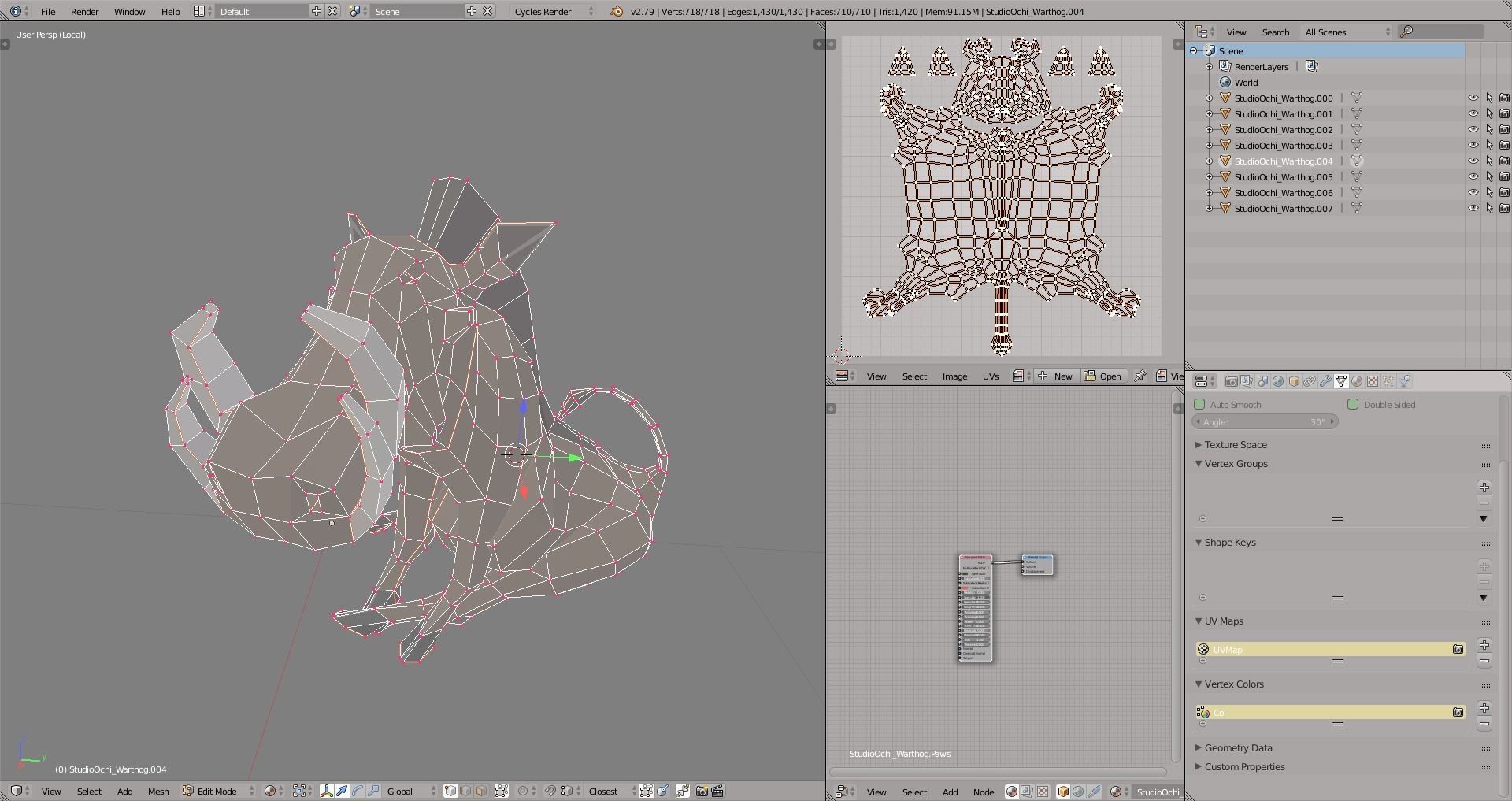Open the World properties tab
The width and height of the screenshot is (1512, 801).
1278,381
